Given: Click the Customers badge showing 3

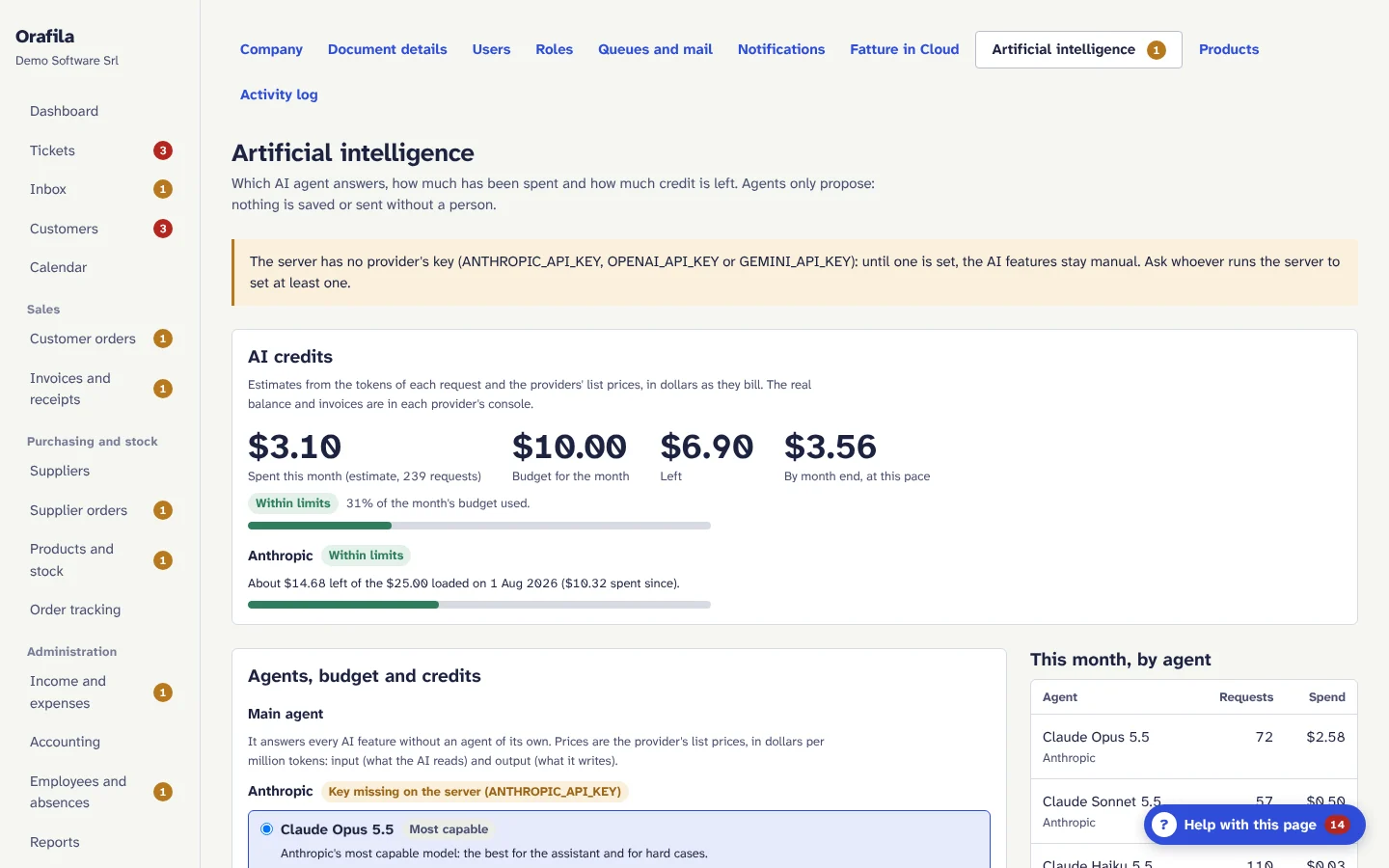Looking at the screenshot, I should pyautogui.click(x=163, y=229).
